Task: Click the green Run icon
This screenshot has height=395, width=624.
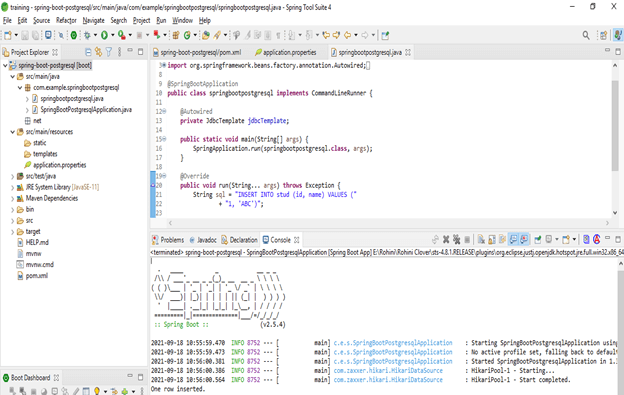Action: pyautogui.click(x=104, y=35)
